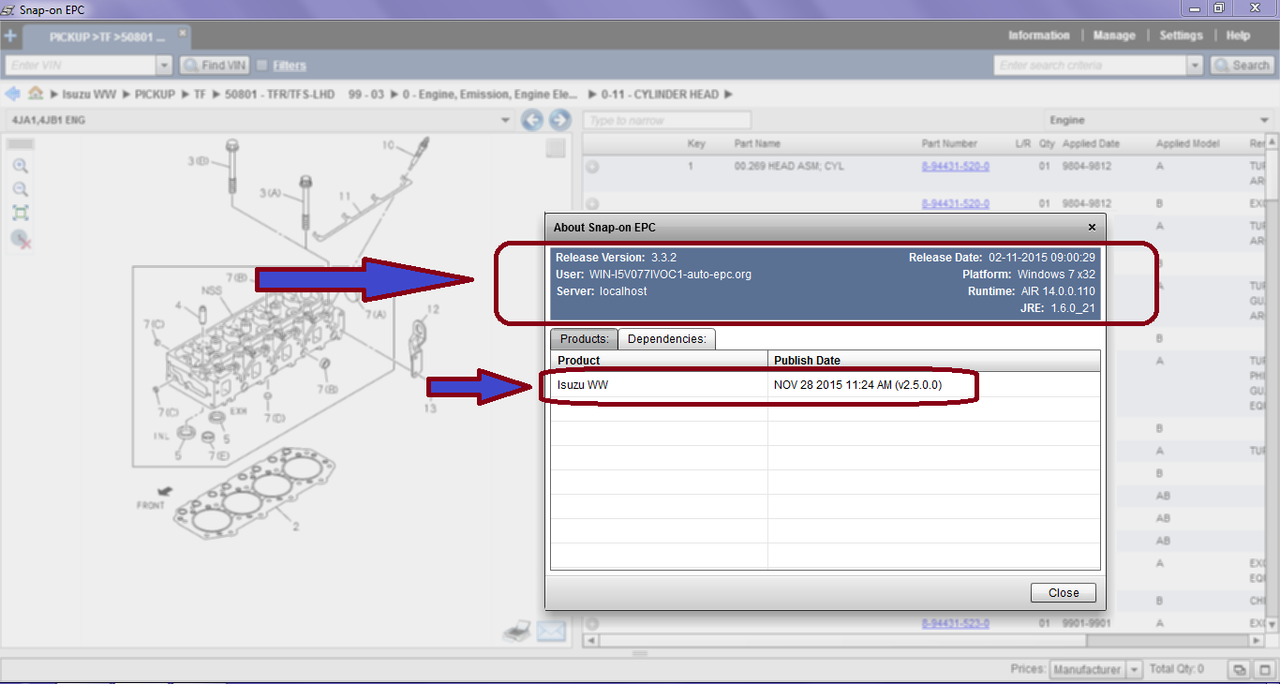Image resolution: width=1280 pixels, height=684 pixels.
Task: Click magnifier icon on Find VIN button
Action: [x=191, y=65]
